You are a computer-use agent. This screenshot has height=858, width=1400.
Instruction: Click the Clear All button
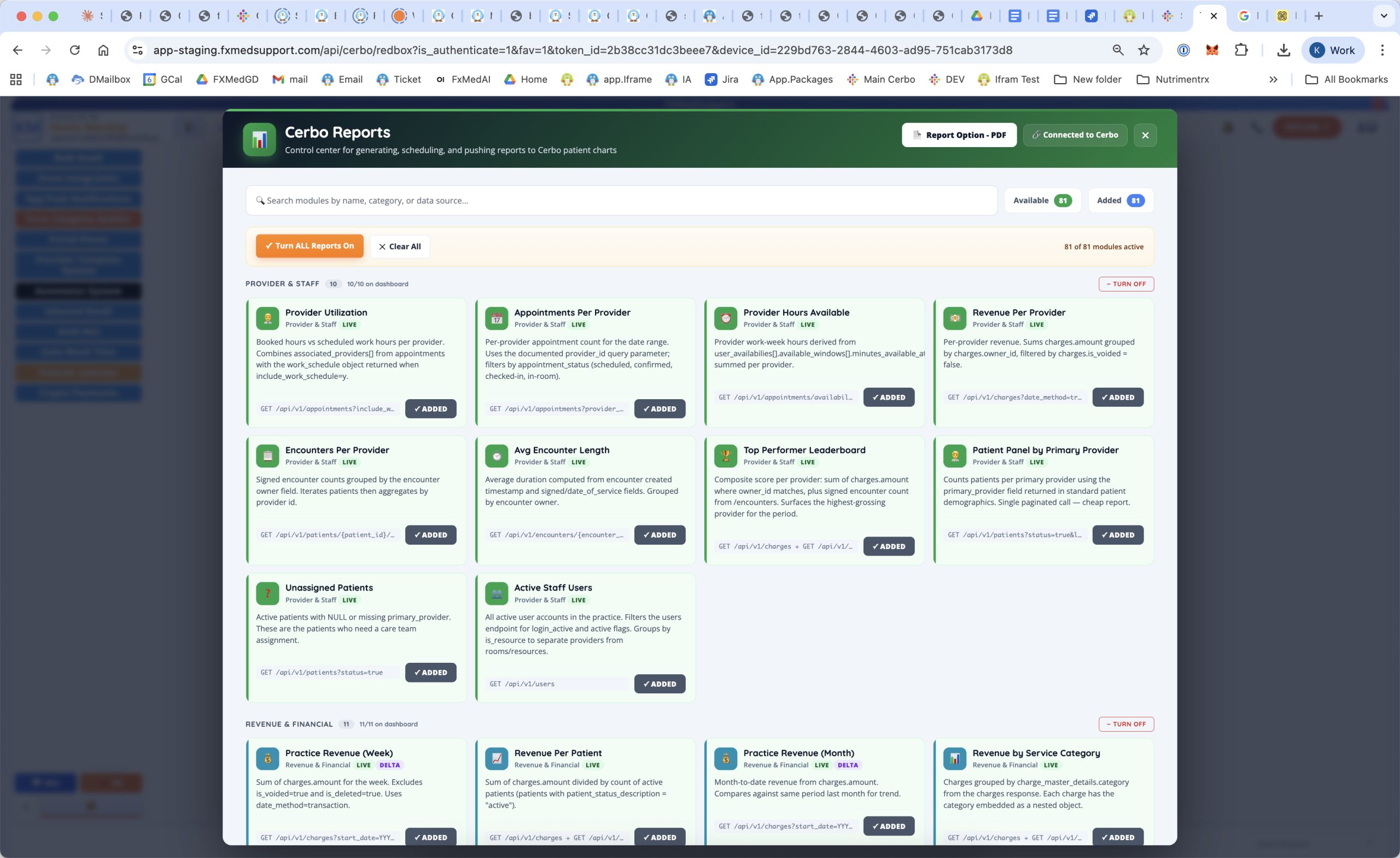click(x=399, y=247)
